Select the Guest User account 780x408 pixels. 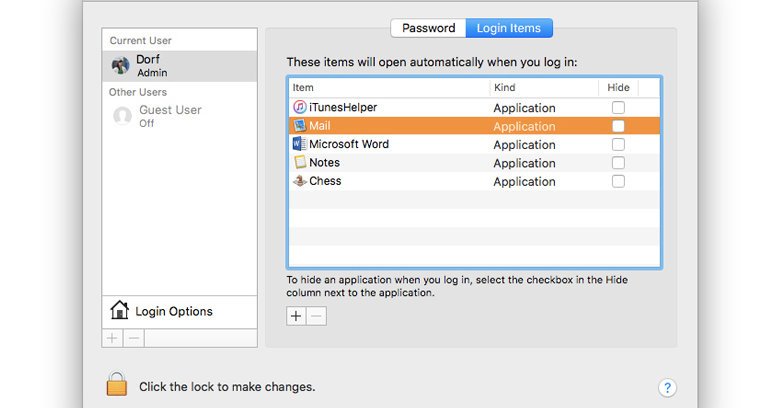tap(180, 116)
